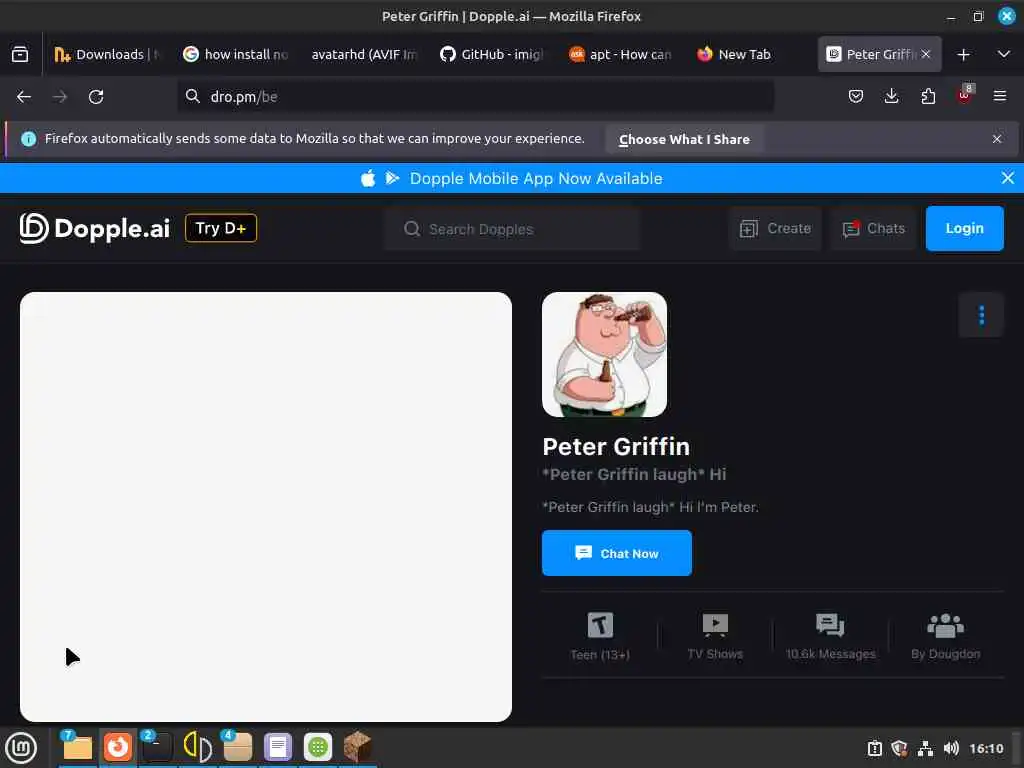Open the Extensions puzzle icon
The width and height of the screenshot is (1024, 768).
(928, 97)
